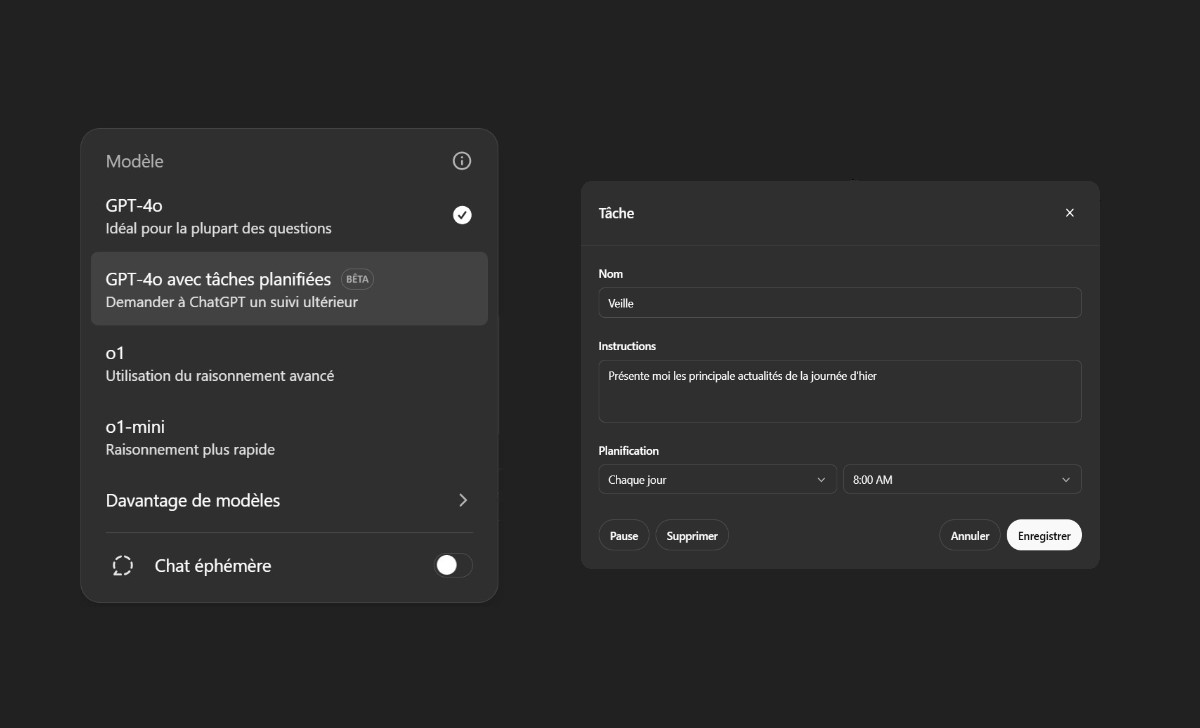Viewport: 1200px width, 728px height.
Task: Select GPT-4o avec tâches planifiées
Action: coord(289,289)
